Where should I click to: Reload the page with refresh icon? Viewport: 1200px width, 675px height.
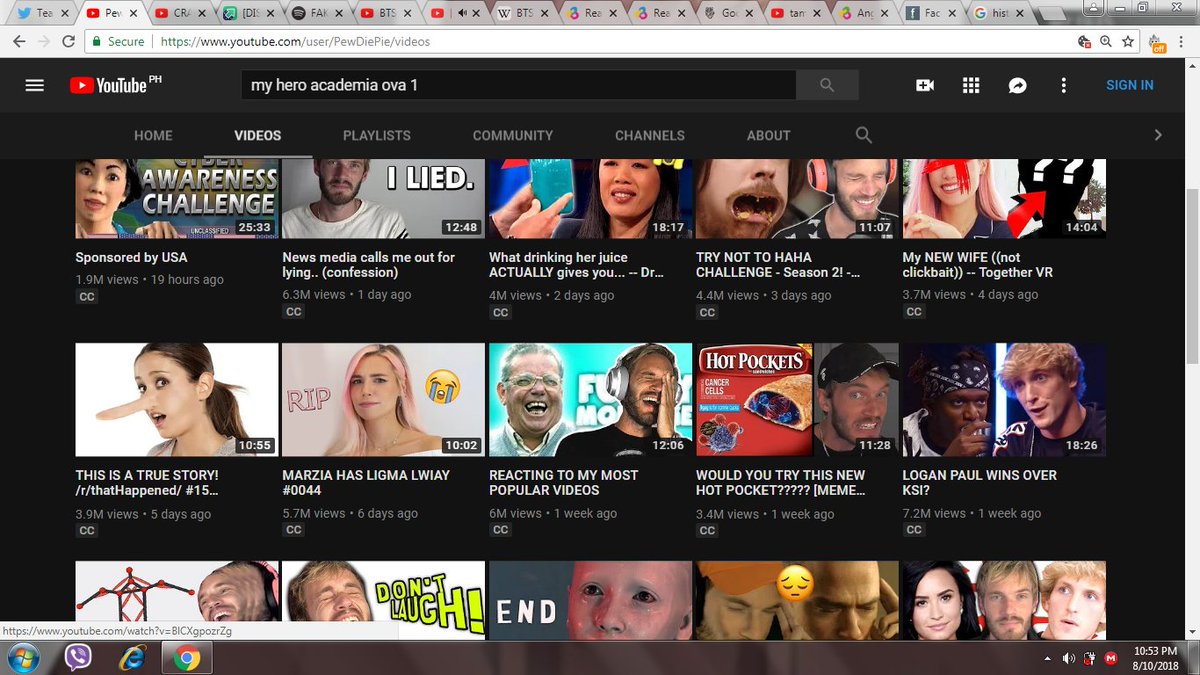click(x=69, y=42)
